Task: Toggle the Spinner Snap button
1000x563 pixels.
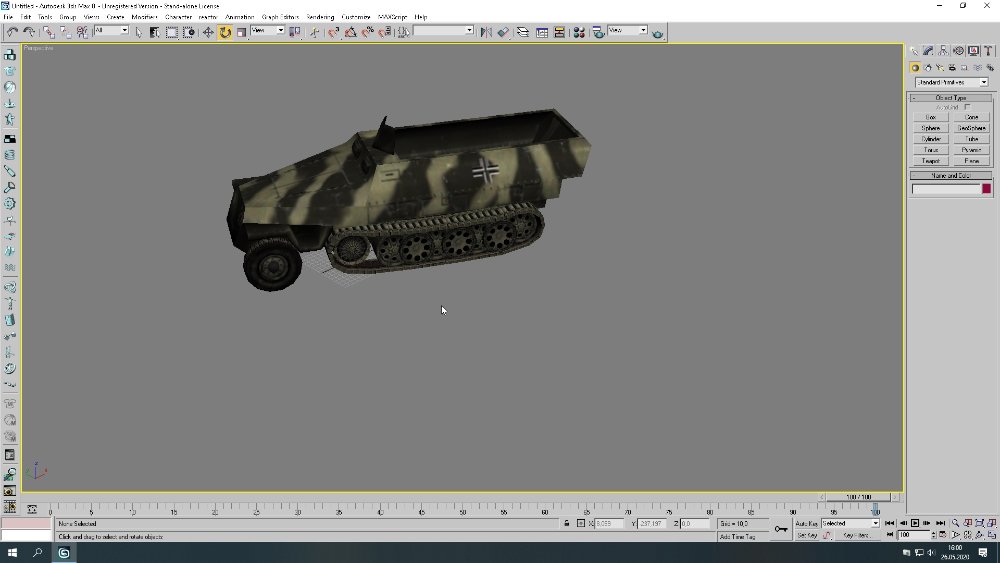Action: [385, 32]
